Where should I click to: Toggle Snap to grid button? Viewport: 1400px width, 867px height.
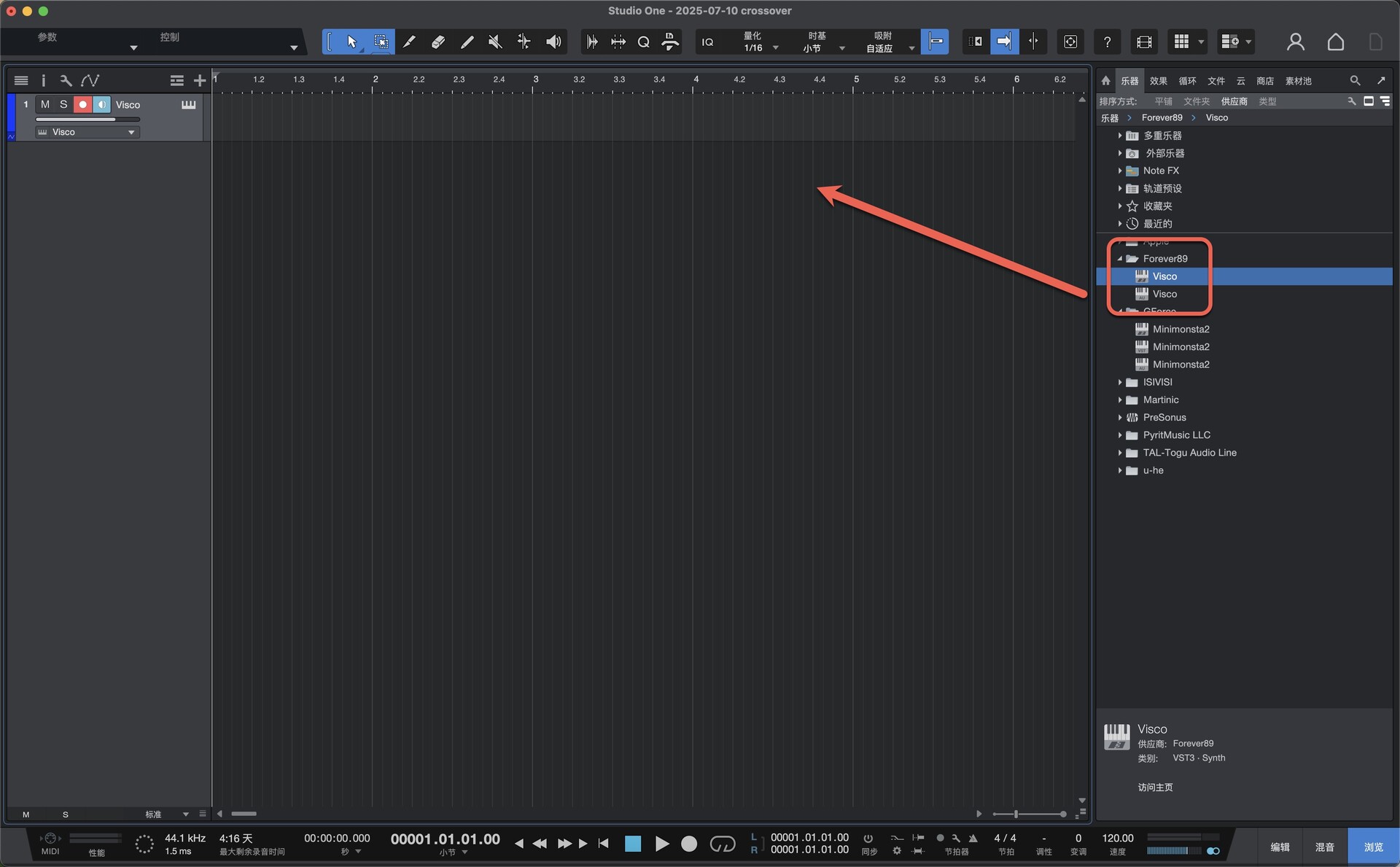935,42
